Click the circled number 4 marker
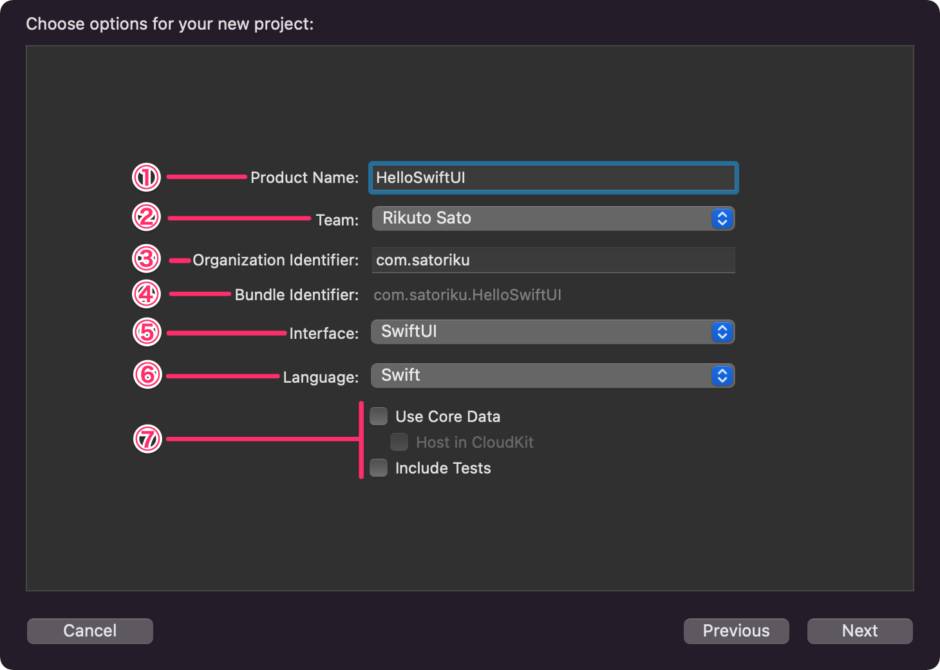The image size is (940, 670). [147, 294]
